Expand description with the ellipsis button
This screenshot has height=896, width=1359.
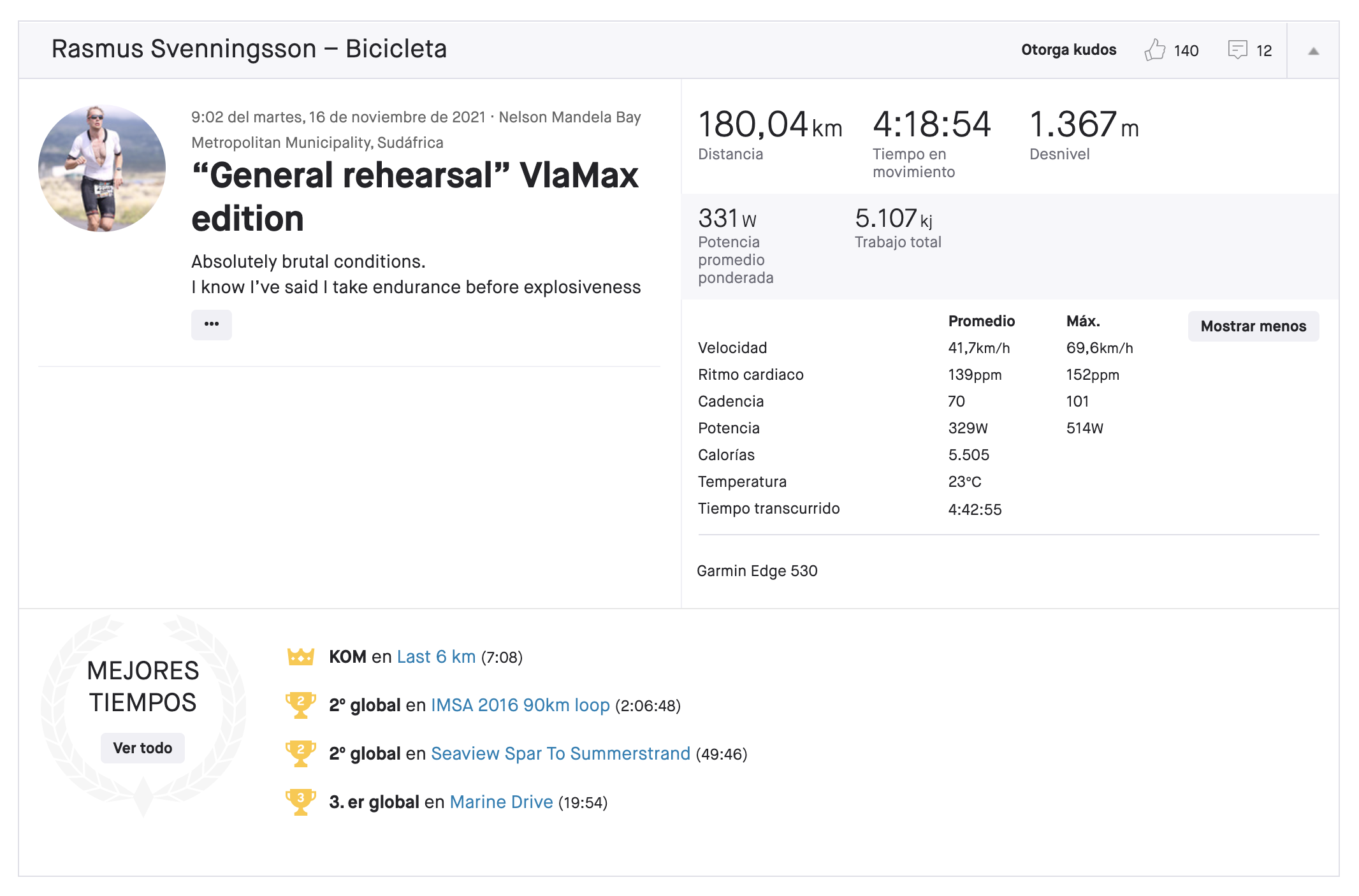(212, 324)
